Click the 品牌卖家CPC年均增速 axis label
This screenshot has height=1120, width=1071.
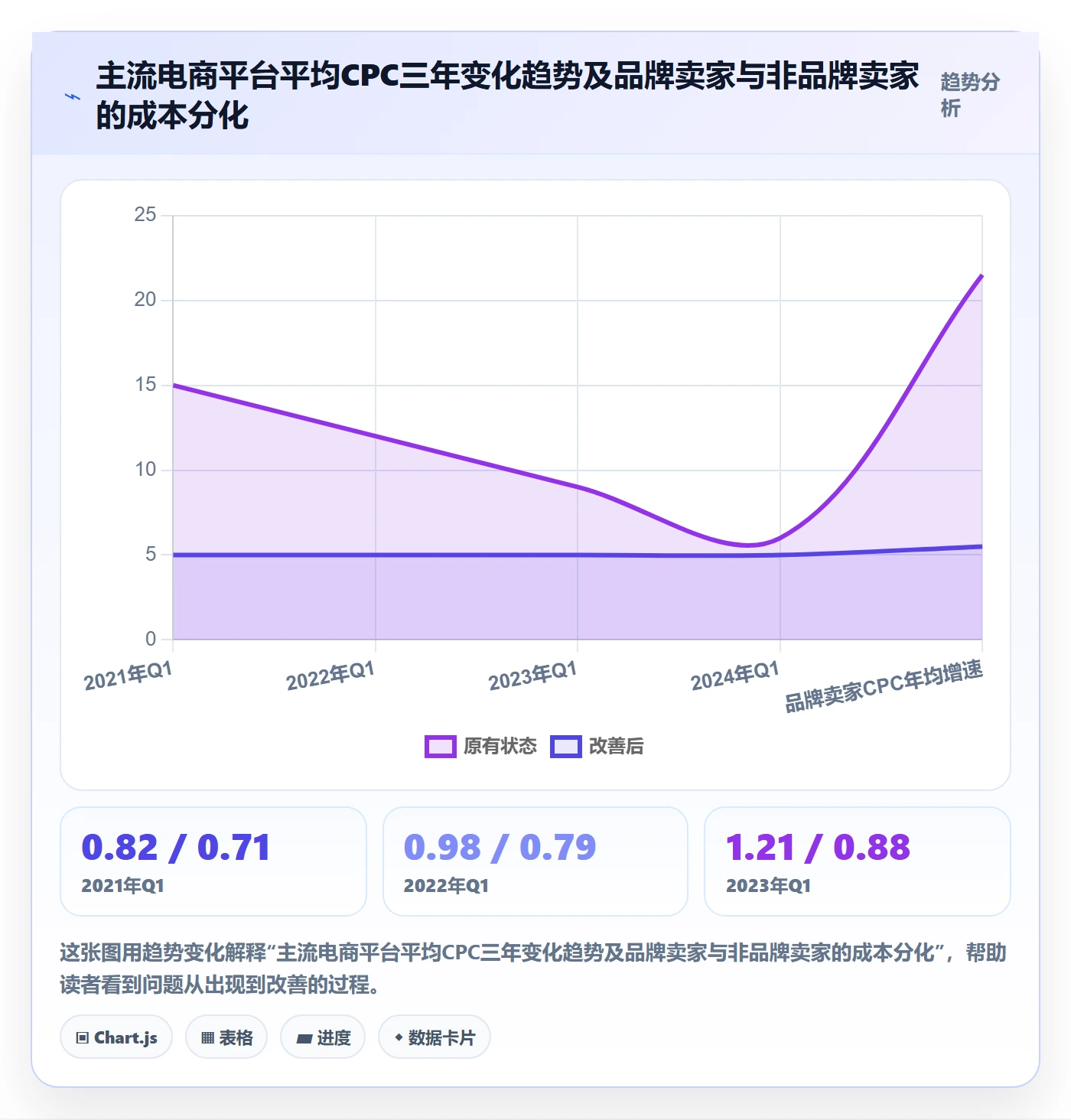coord(884,686)
